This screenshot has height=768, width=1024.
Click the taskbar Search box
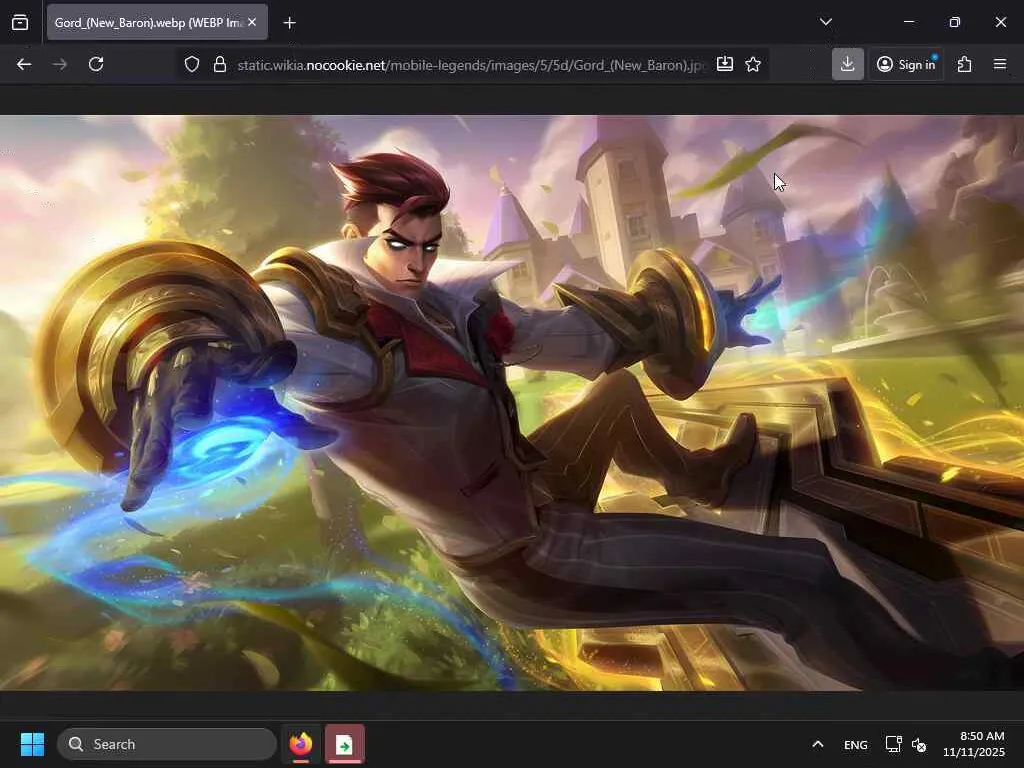(167, 744)
